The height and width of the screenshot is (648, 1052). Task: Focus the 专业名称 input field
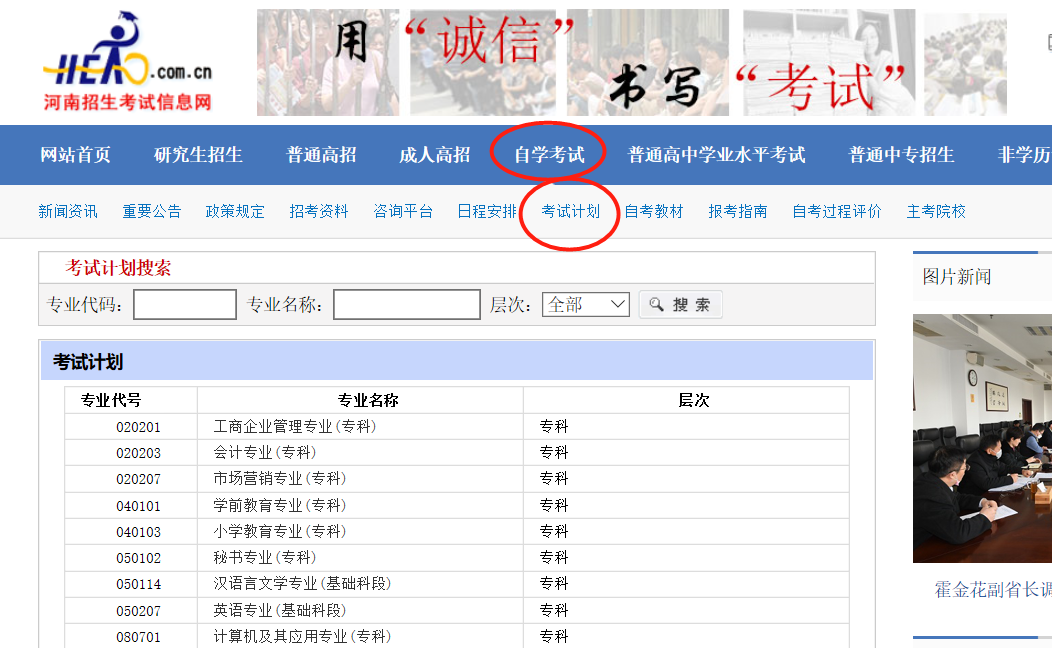[x=407, y=305]
